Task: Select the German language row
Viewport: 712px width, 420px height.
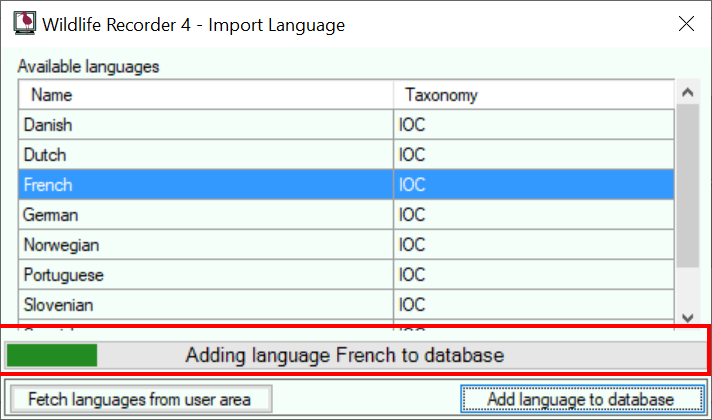Action: click(346, 214)
